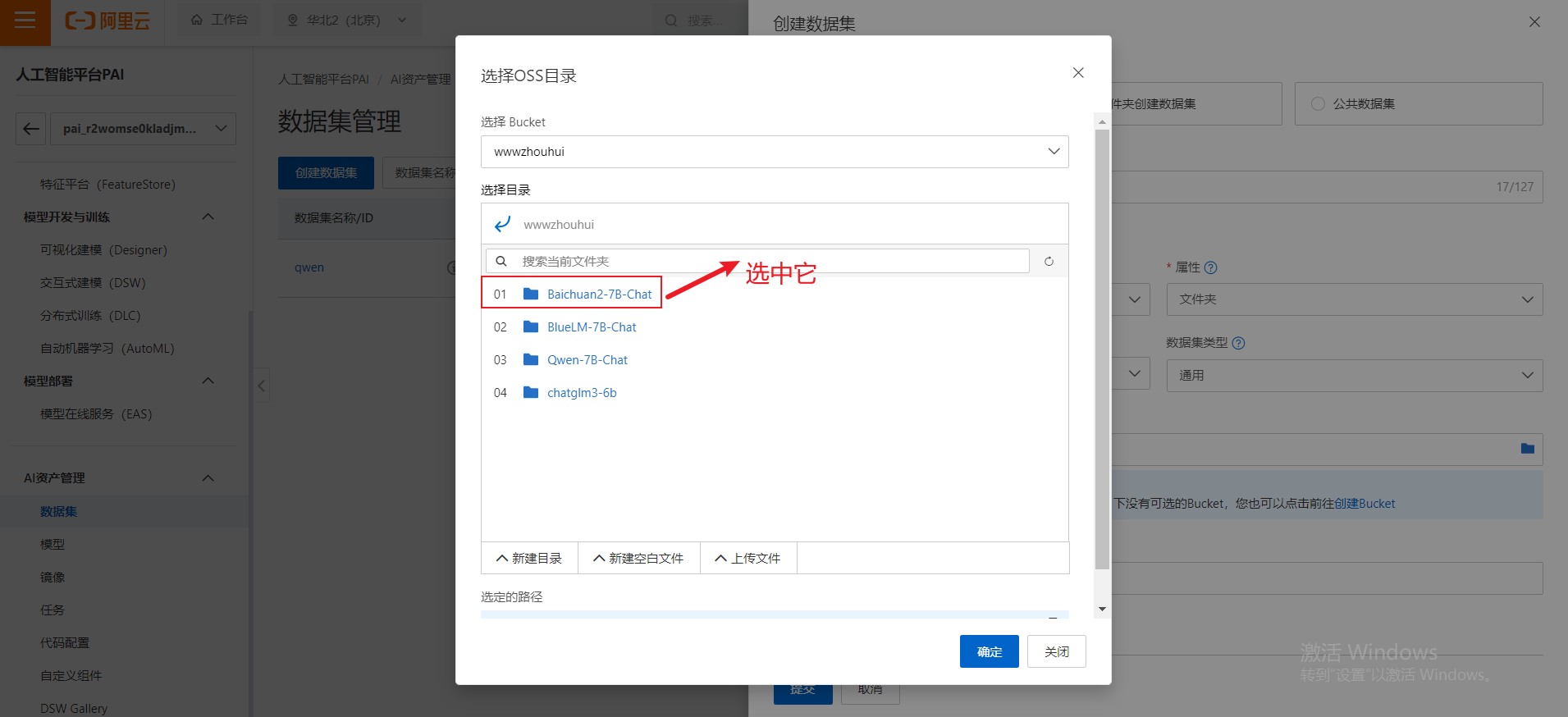1568x717 pixels.
Task: Click the back arrow beside the workspace selector
Action: pos(31,129)
